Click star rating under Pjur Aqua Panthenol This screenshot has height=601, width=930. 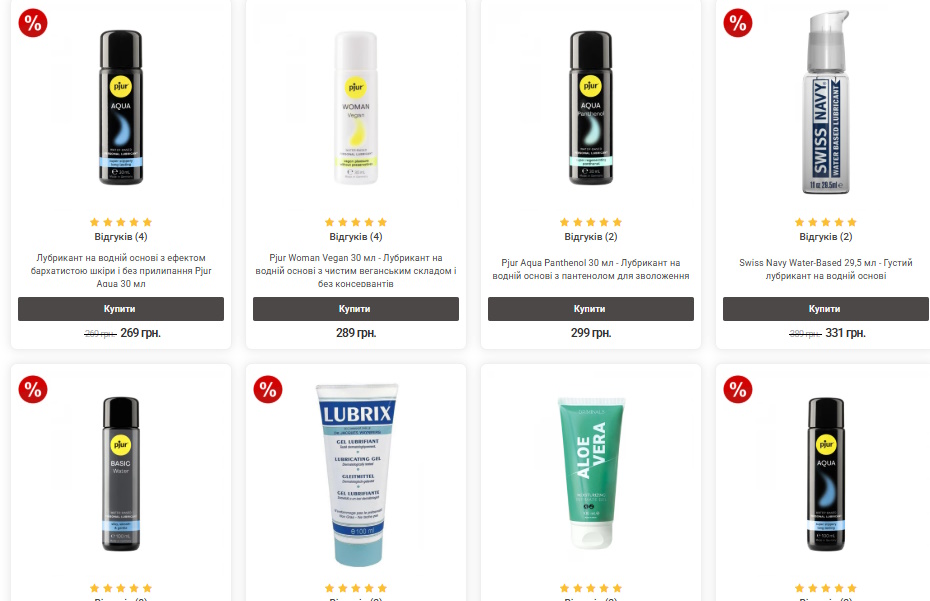tap(591, 222)
